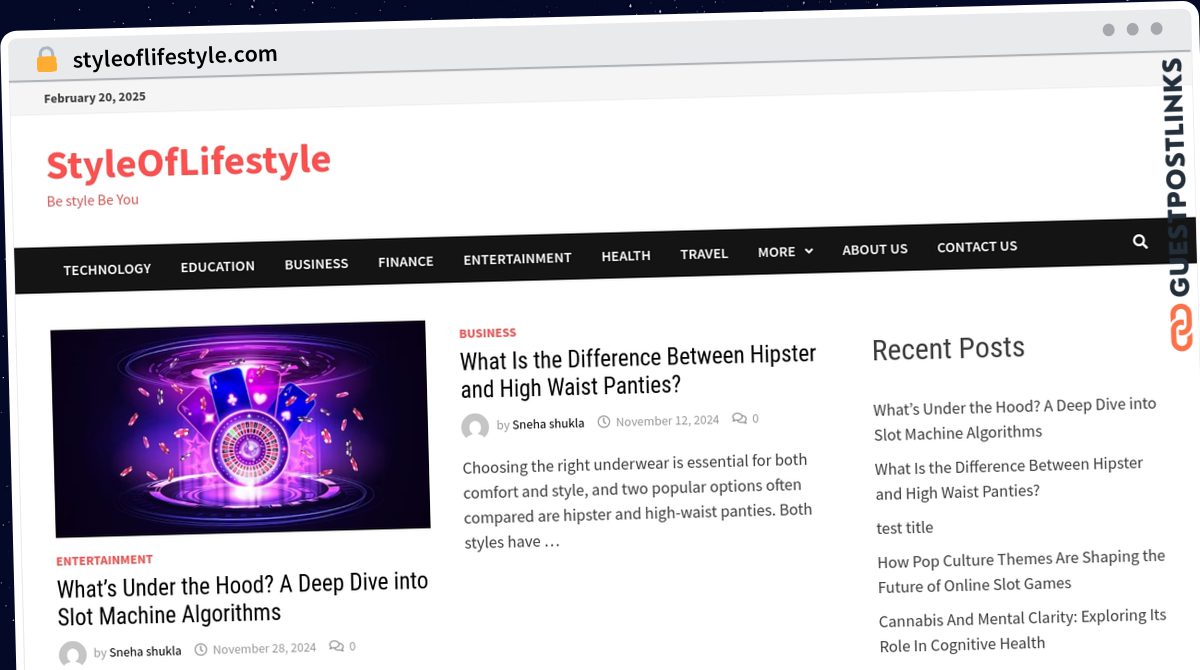Open the slot machine featured image
Image resolution: width=1200 pixels, height=670 pixels.
(240, 428)
